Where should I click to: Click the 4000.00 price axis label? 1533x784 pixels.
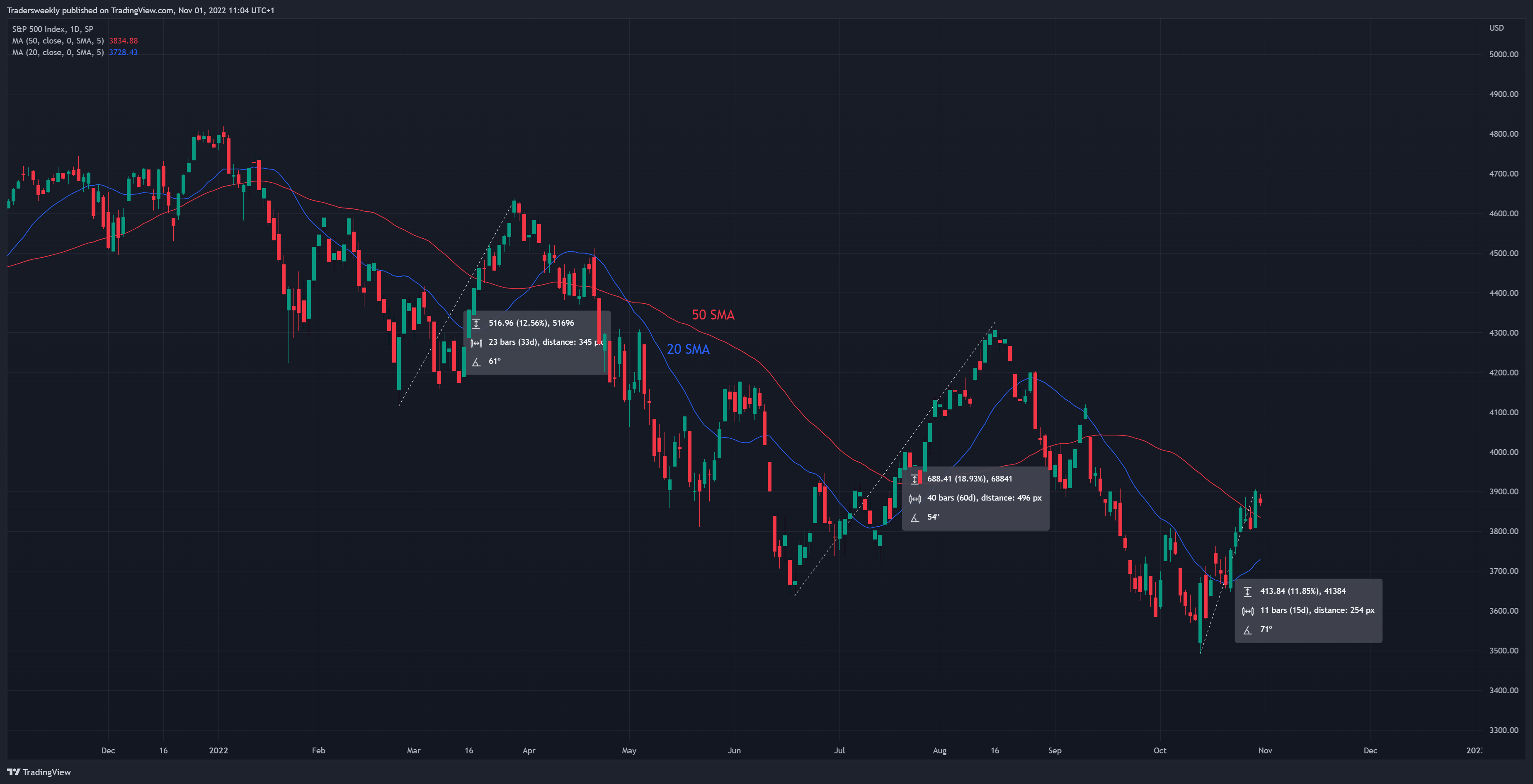pyautogui.click(x=1503, y=452)
